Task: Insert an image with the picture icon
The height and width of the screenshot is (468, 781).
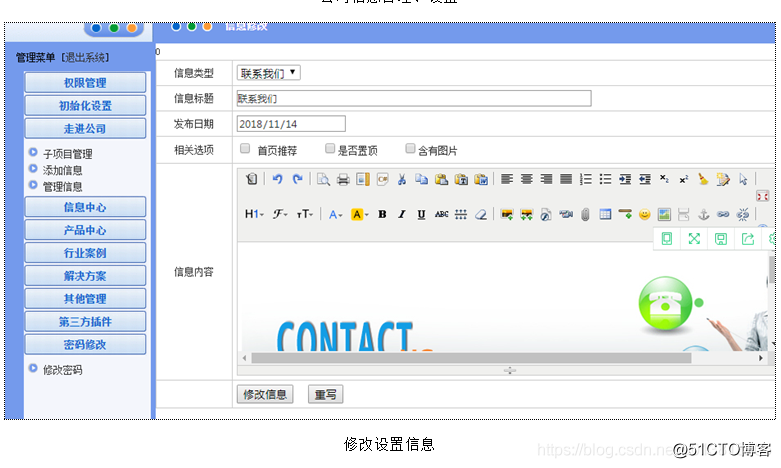Action: pos(507,215)
